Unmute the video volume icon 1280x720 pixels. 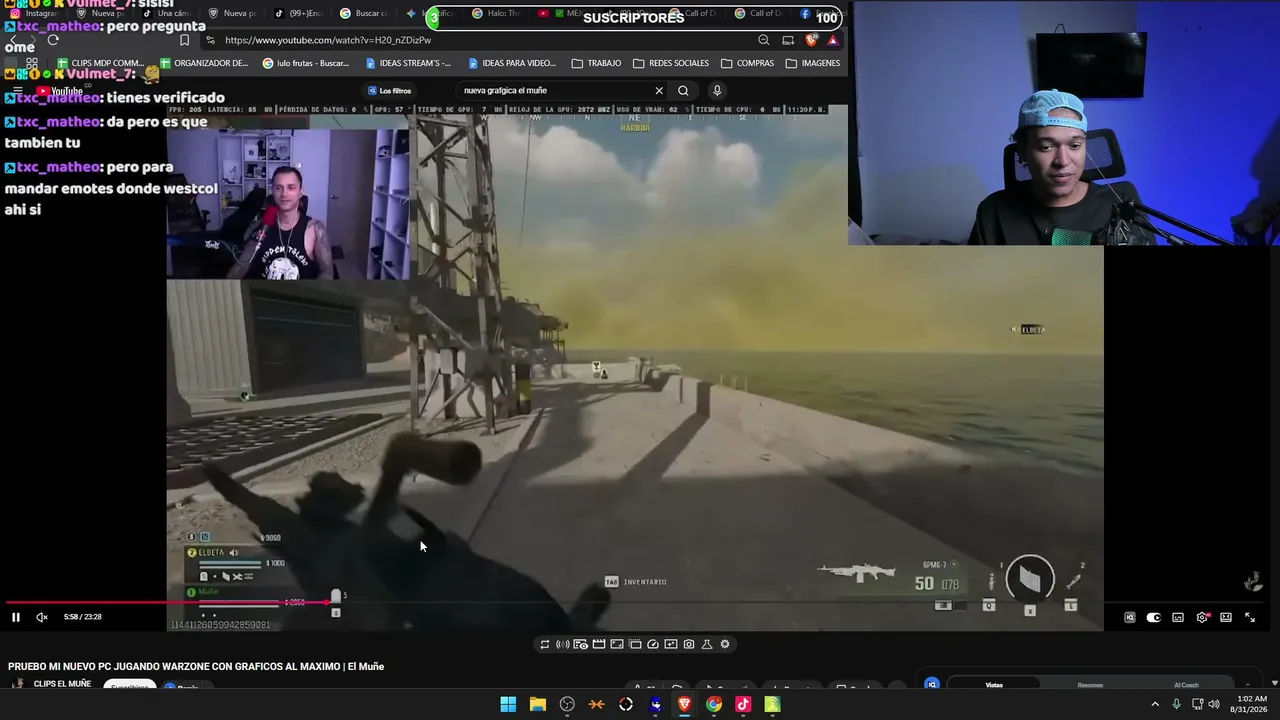(x=42, y=617)
